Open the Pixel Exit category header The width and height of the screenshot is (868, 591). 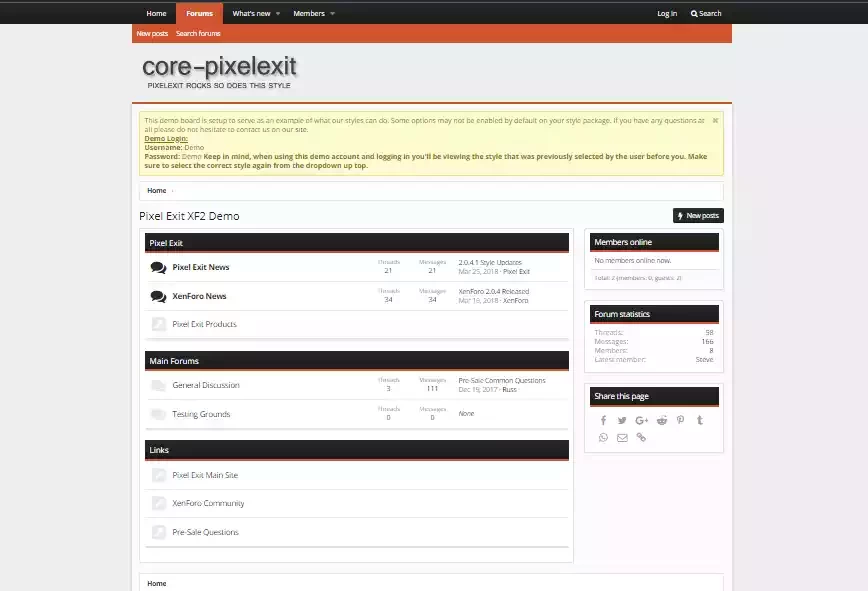166,243
